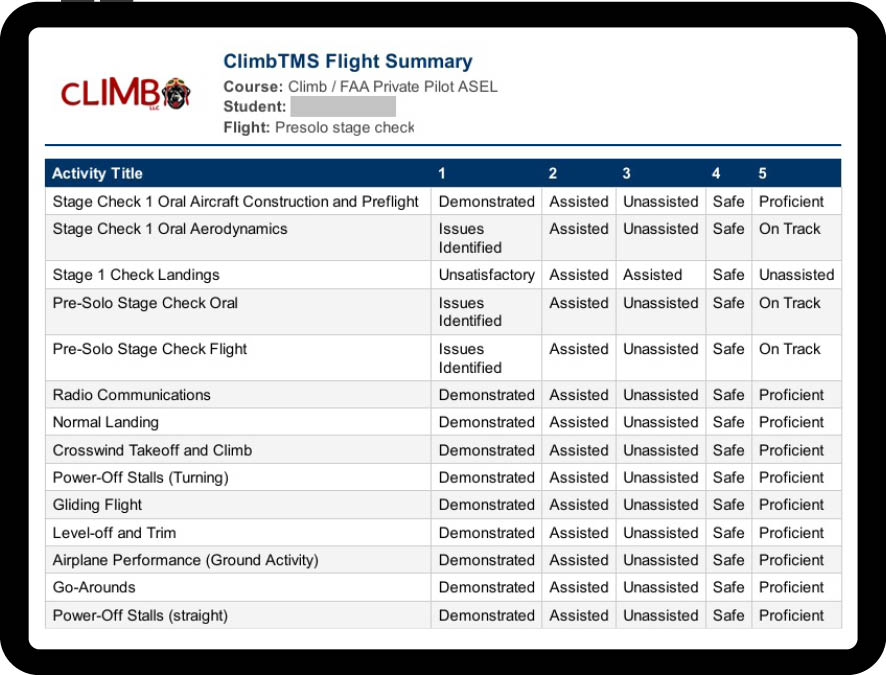
Task: Click Unassisted in Power-Off Stalls (Turning) row
Action: coord(661,478)
